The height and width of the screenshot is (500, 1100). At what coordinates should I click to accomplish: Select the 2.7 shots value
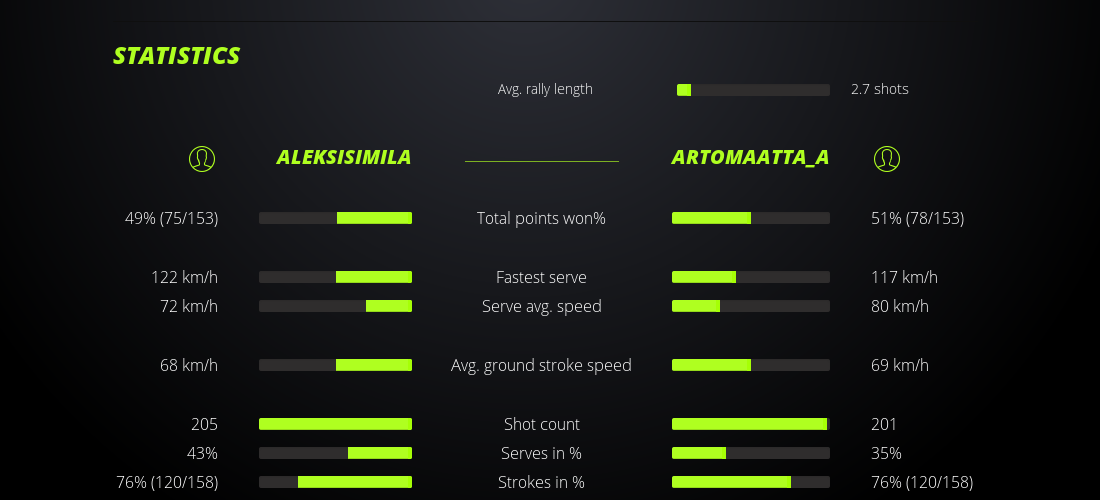coord(880,89)
